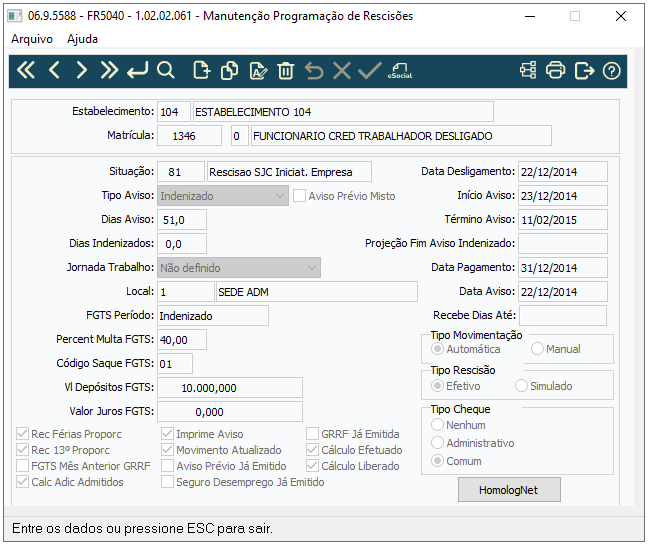
Task: Click the go-to record arrow icon
Action: (x=137, y=70)
